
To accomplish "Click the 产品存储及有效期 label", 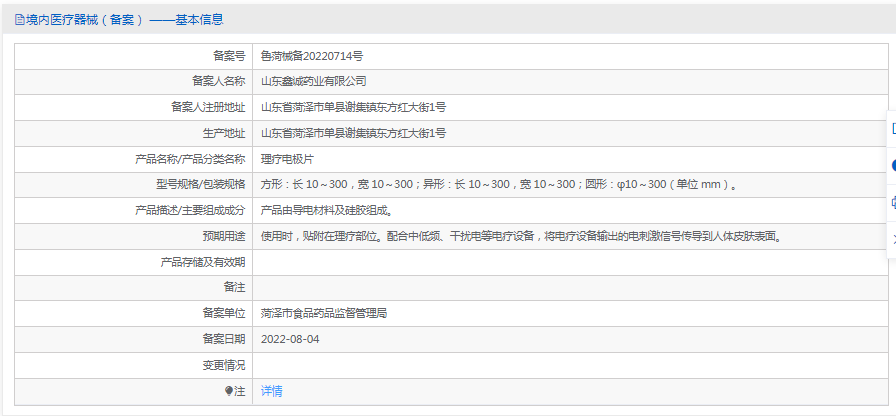I will point(203,262).
